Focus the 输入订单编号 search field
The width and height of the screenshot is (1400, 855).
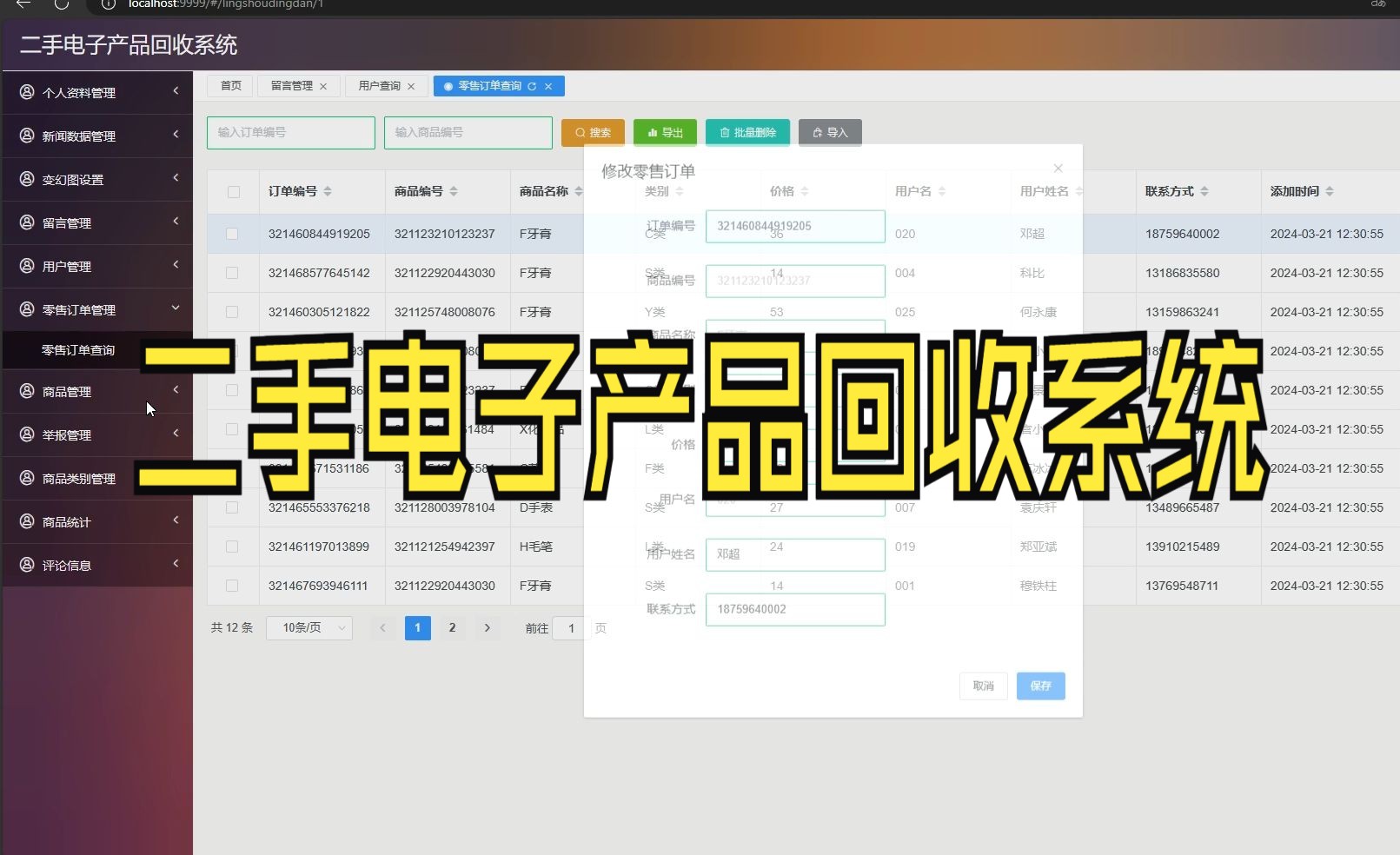[291, 133]
